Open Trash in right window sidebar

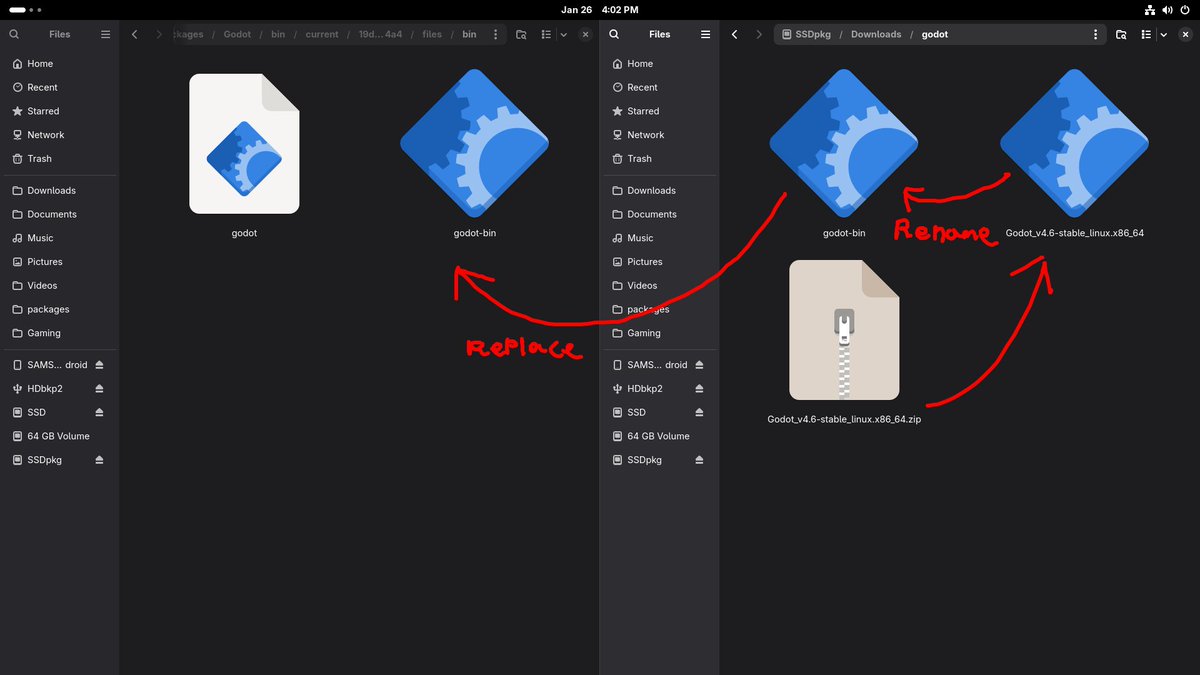[660, 159]
